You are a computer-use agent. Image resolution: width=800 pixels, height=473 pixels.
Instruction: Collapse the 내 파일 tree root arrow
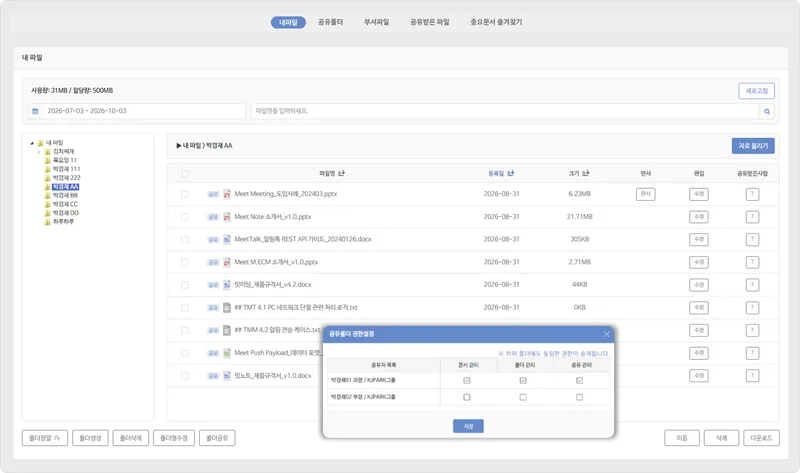(x=32, y=143)
